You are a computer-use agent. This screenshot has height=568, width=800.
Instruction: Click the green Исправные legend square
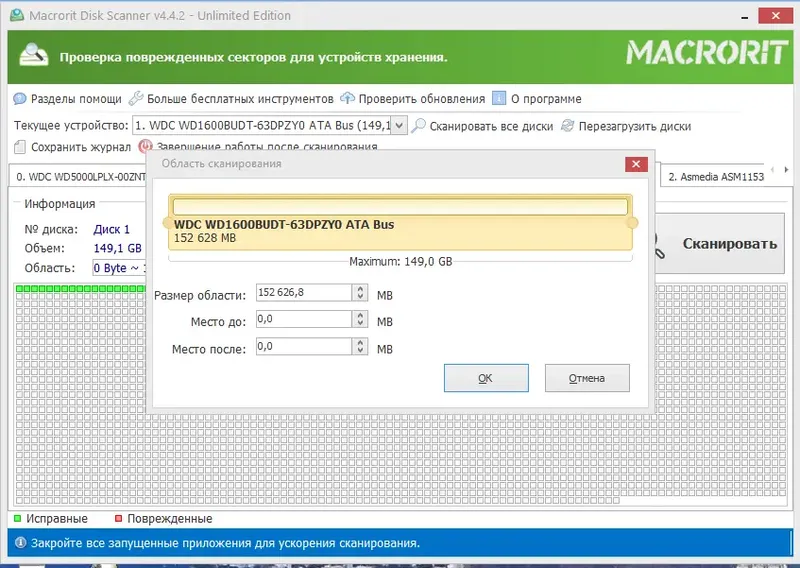pos(18,518)
